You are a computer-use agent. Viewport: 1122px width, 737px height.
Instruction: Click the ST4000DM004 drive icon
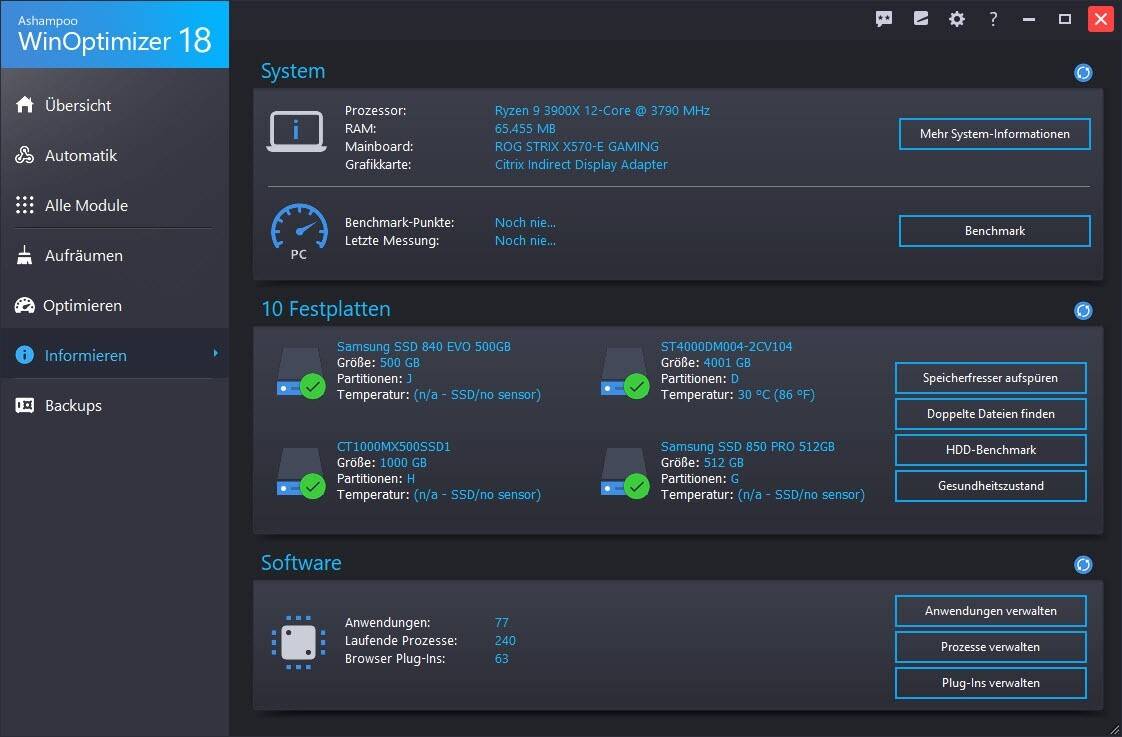pyautogui.click(x=624, y=373)
